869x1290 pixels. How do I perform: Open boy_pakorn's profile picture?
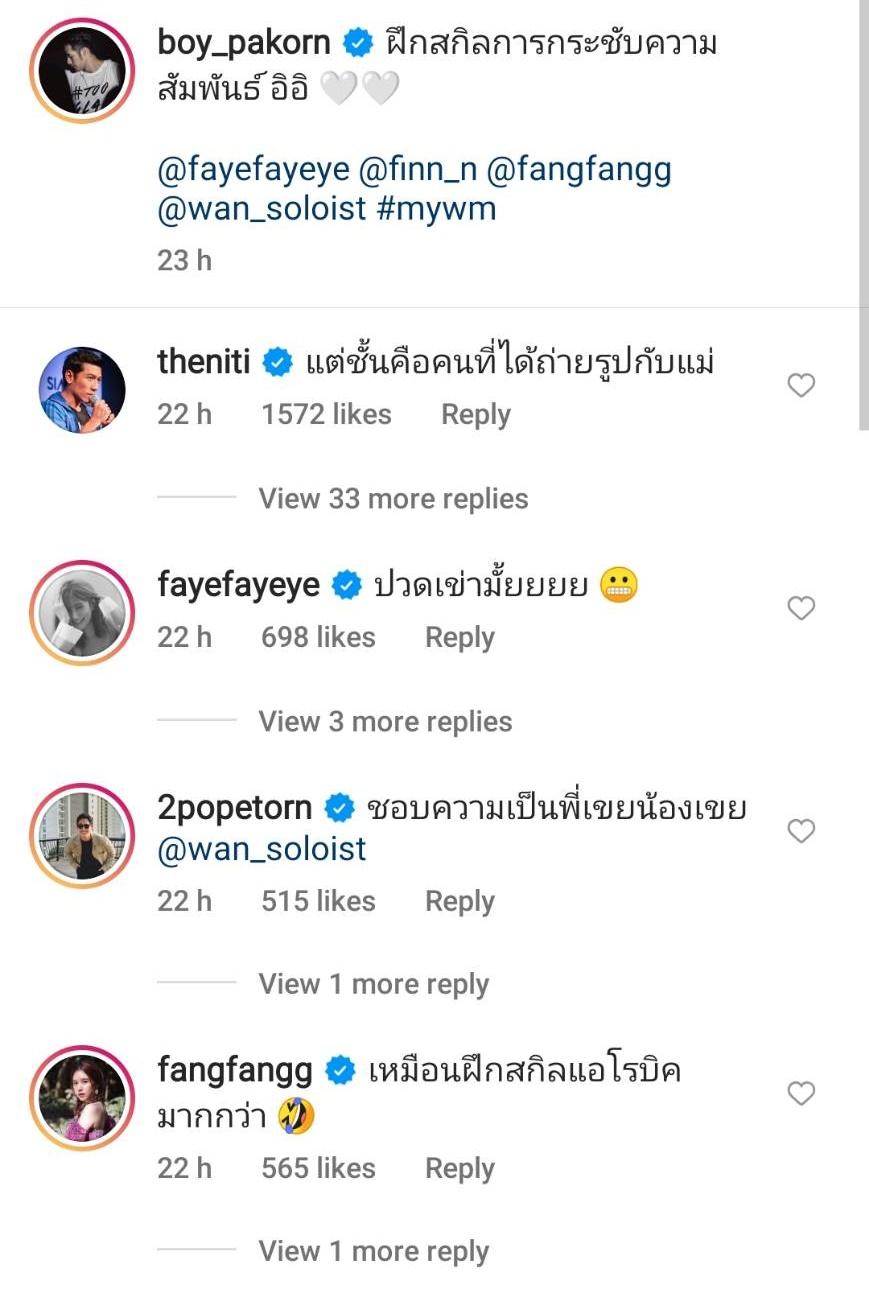82,70
